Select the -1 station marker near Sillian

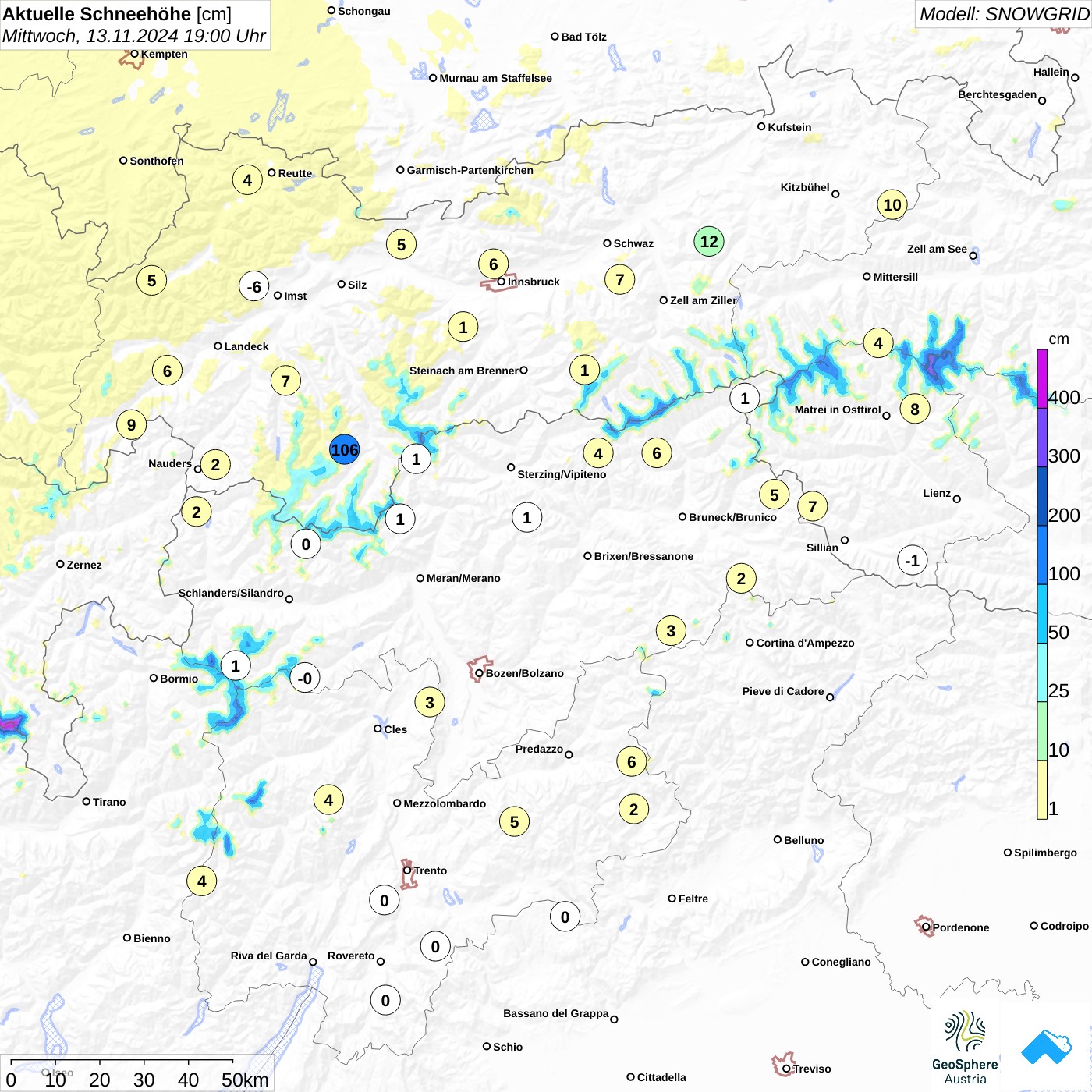coord(913,560)
